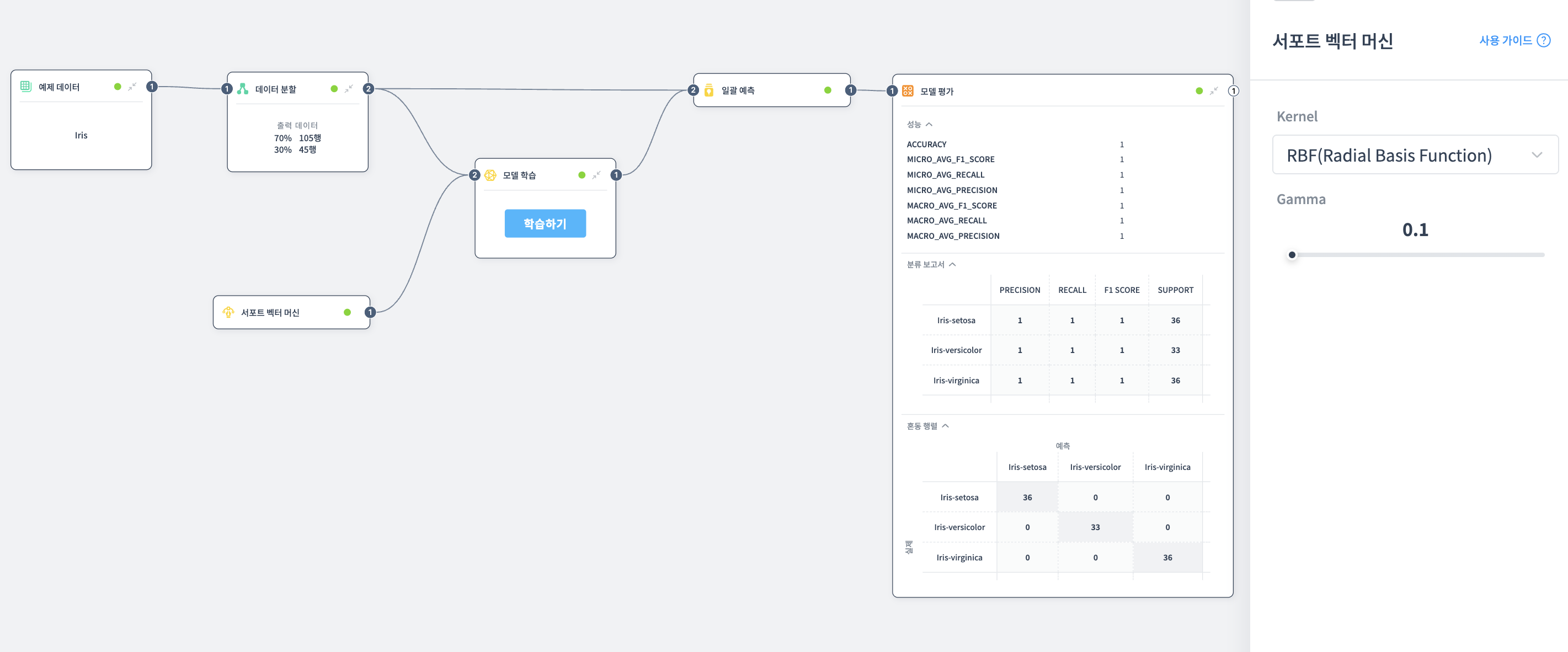The height and width of the screenshot is (652, 1568).
Task: Click the 모델 평가 node icon
Action: pos(908,90)
